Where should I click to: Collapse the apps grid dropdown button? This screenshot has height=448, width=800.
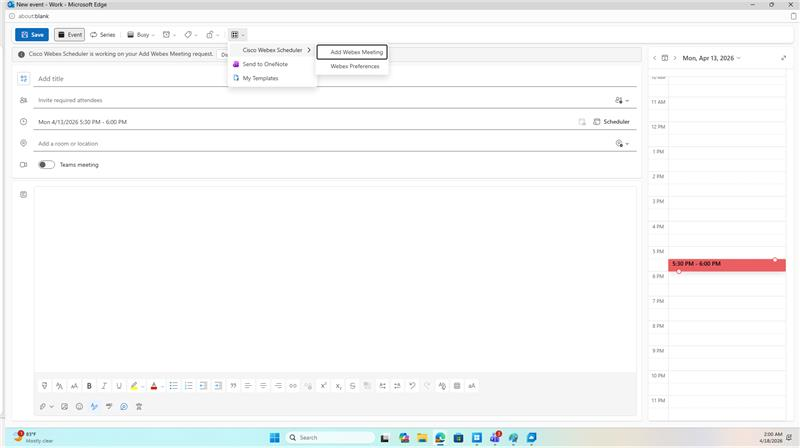point(237,35)
